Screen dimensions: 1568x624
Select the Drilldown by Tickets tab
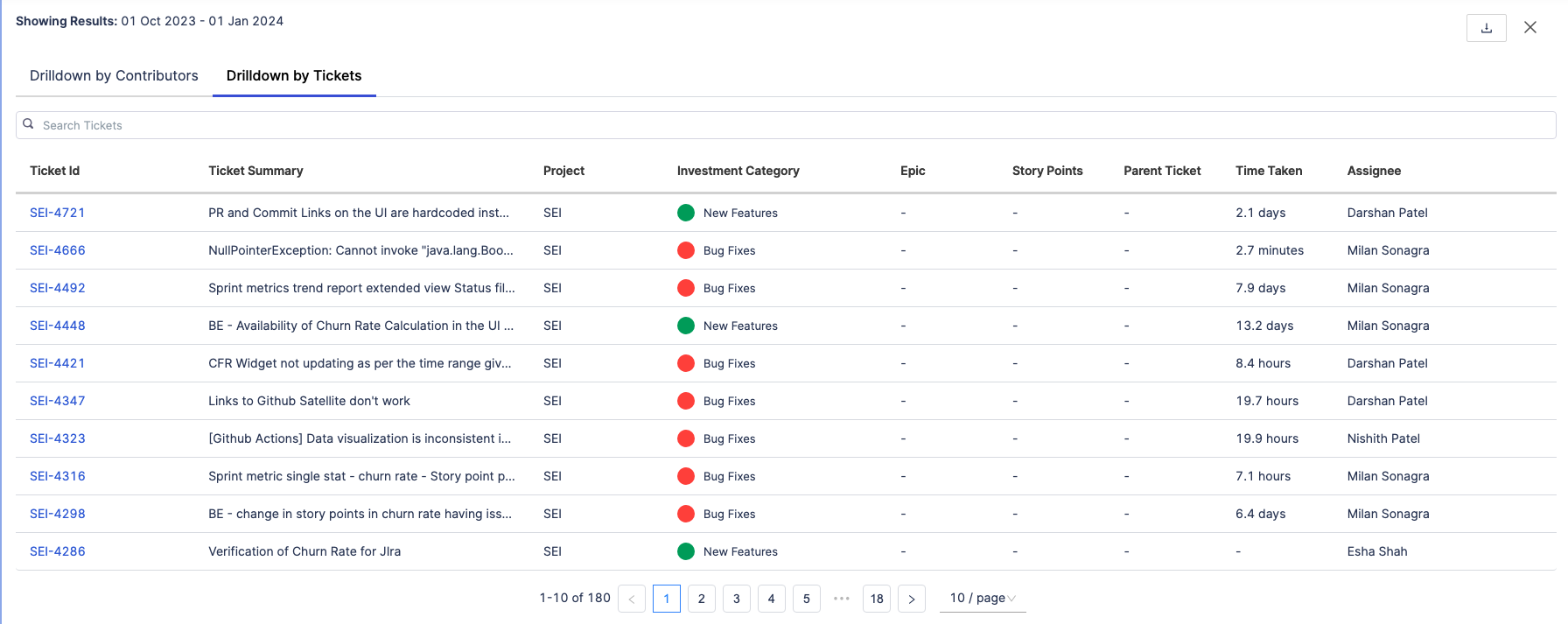pyautogui.click(x=294, y=76)
